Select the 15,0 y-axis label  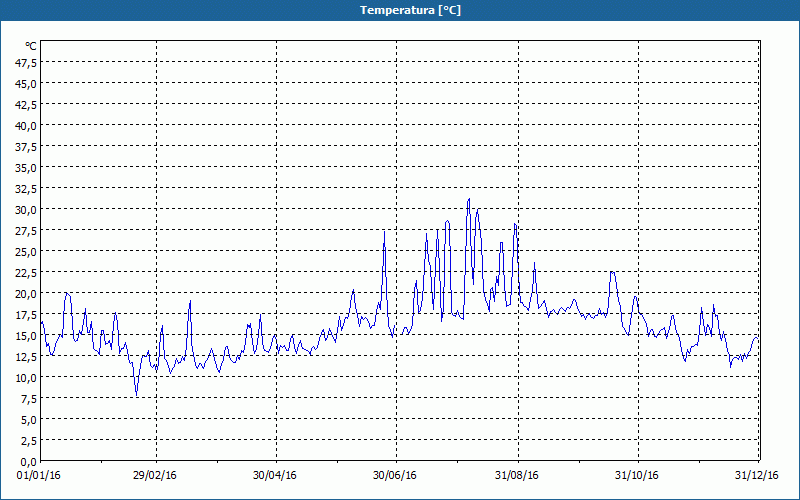[26, 336]
